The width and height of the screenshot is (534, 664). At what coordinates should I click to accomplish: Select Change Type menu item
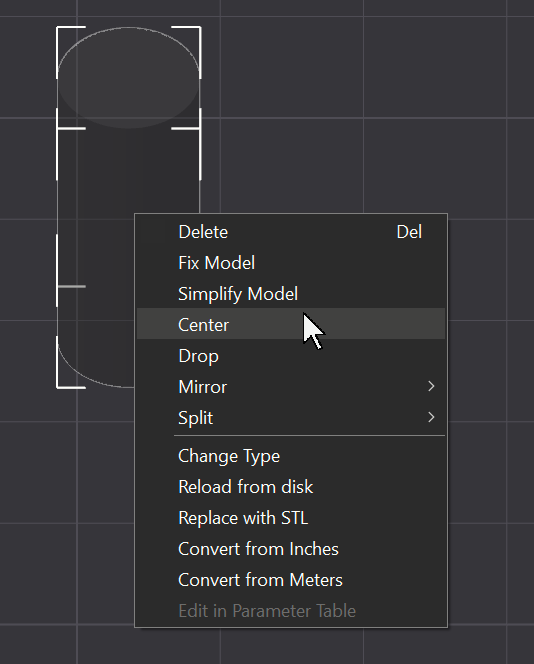pyautogui.click(x=291, y=456)
